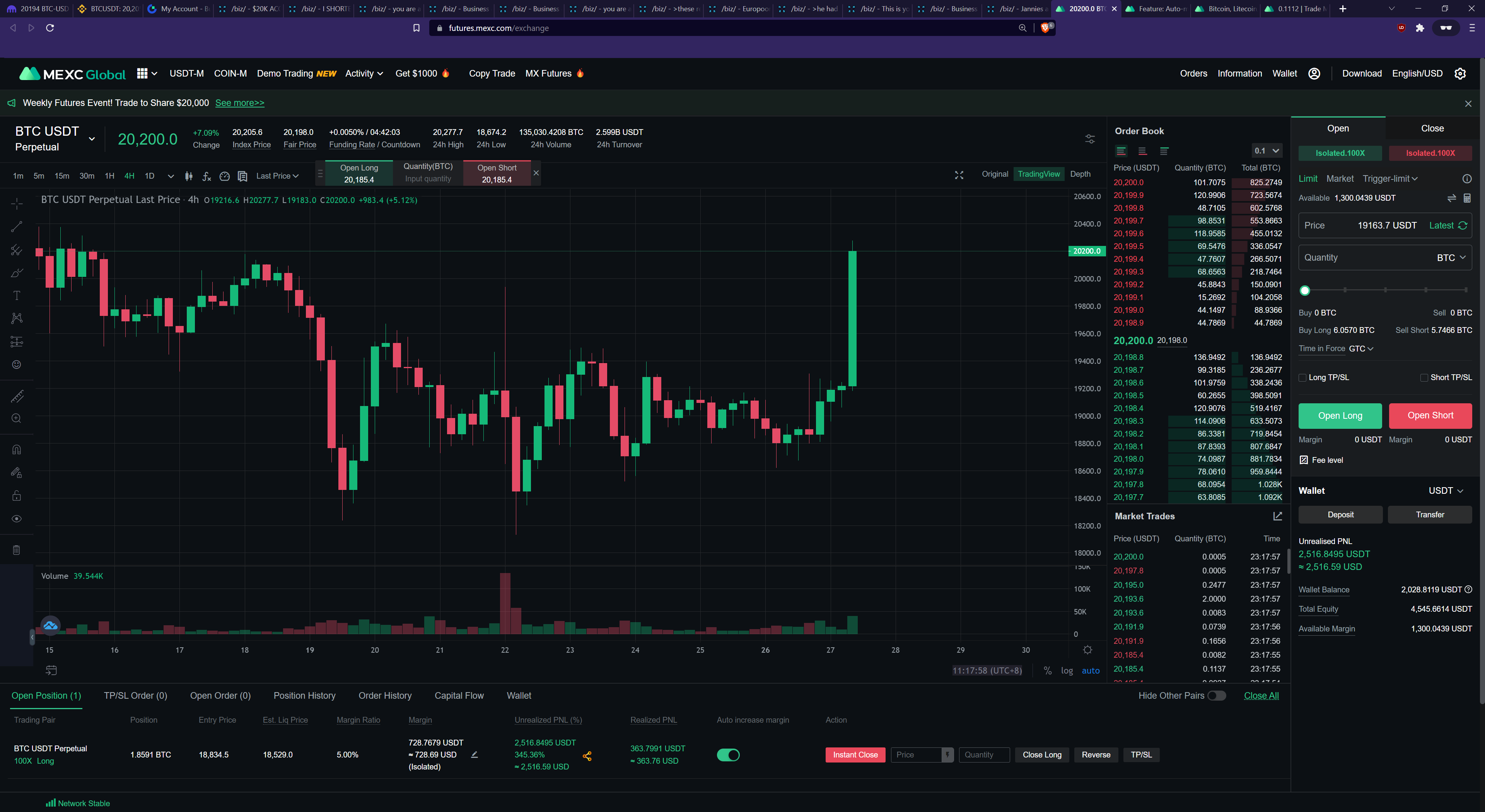Viewport: 1485px width, 812px height.
Task: Follow the See more>> link
Action: click(x=240, y=102)
